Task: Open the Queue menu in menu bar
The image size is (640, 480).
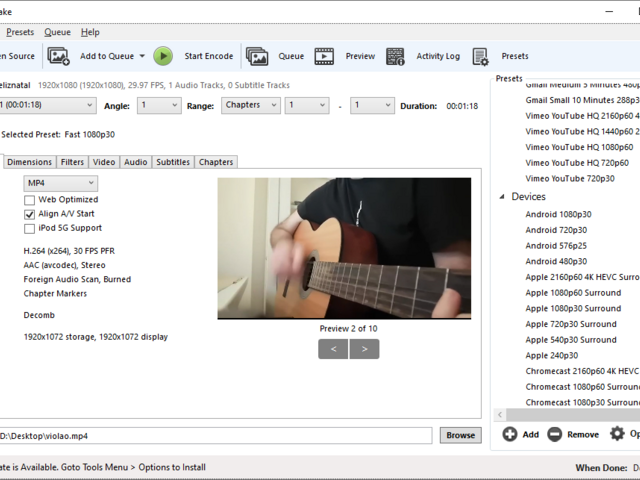Action: coord(57,32)
